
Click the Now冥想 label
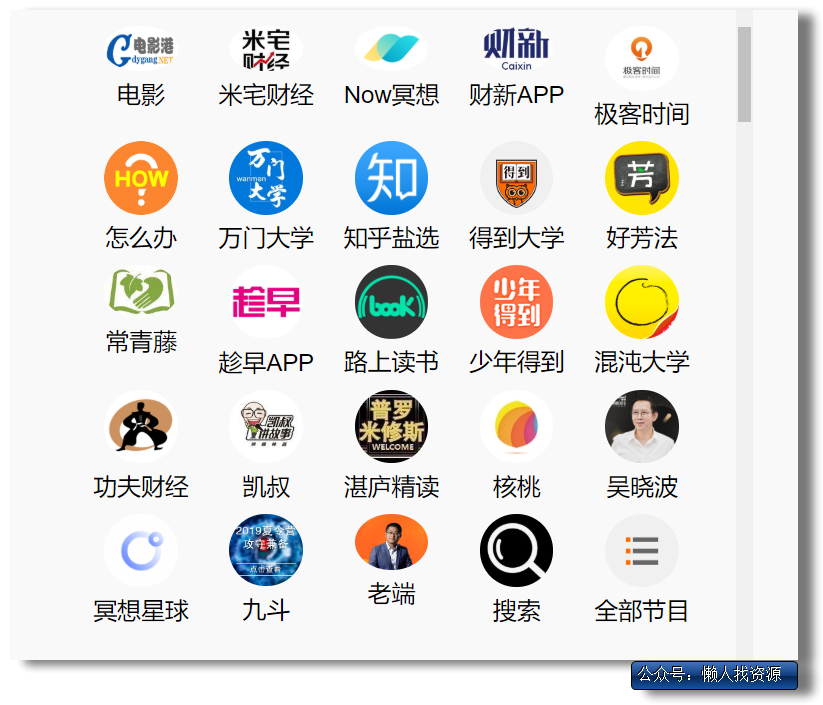391,95
